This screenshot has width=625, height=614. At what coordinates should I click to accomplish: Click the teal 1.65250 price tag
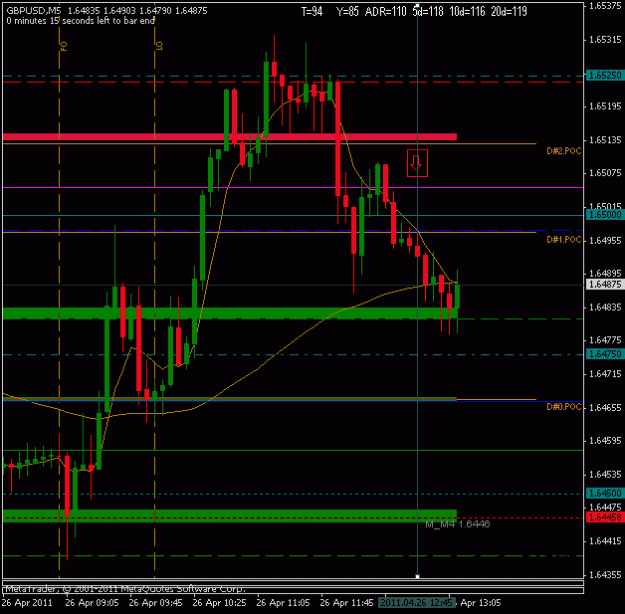pyautogui.click(x=605, y=75)
